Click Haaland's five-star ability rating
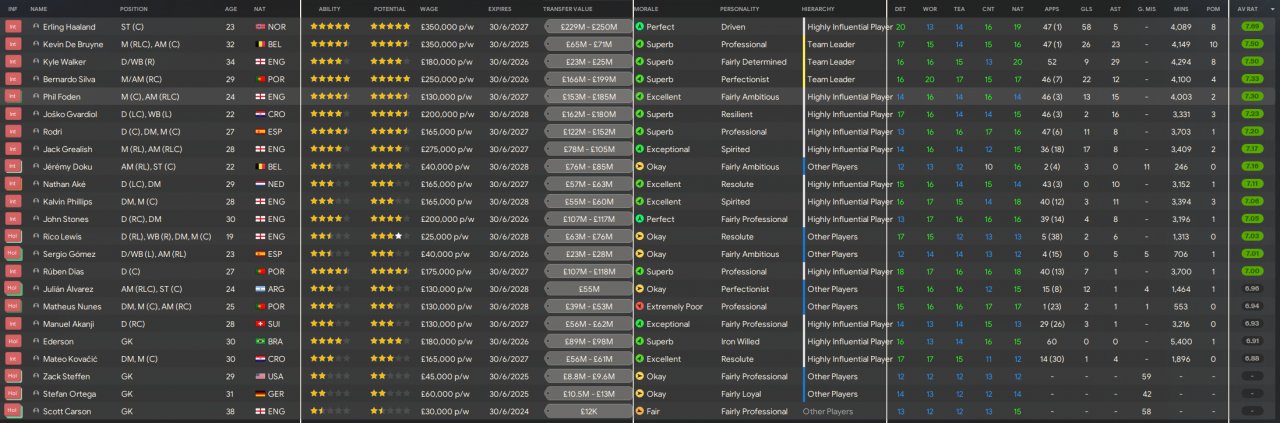1280x423 pixels. [330, 27]
